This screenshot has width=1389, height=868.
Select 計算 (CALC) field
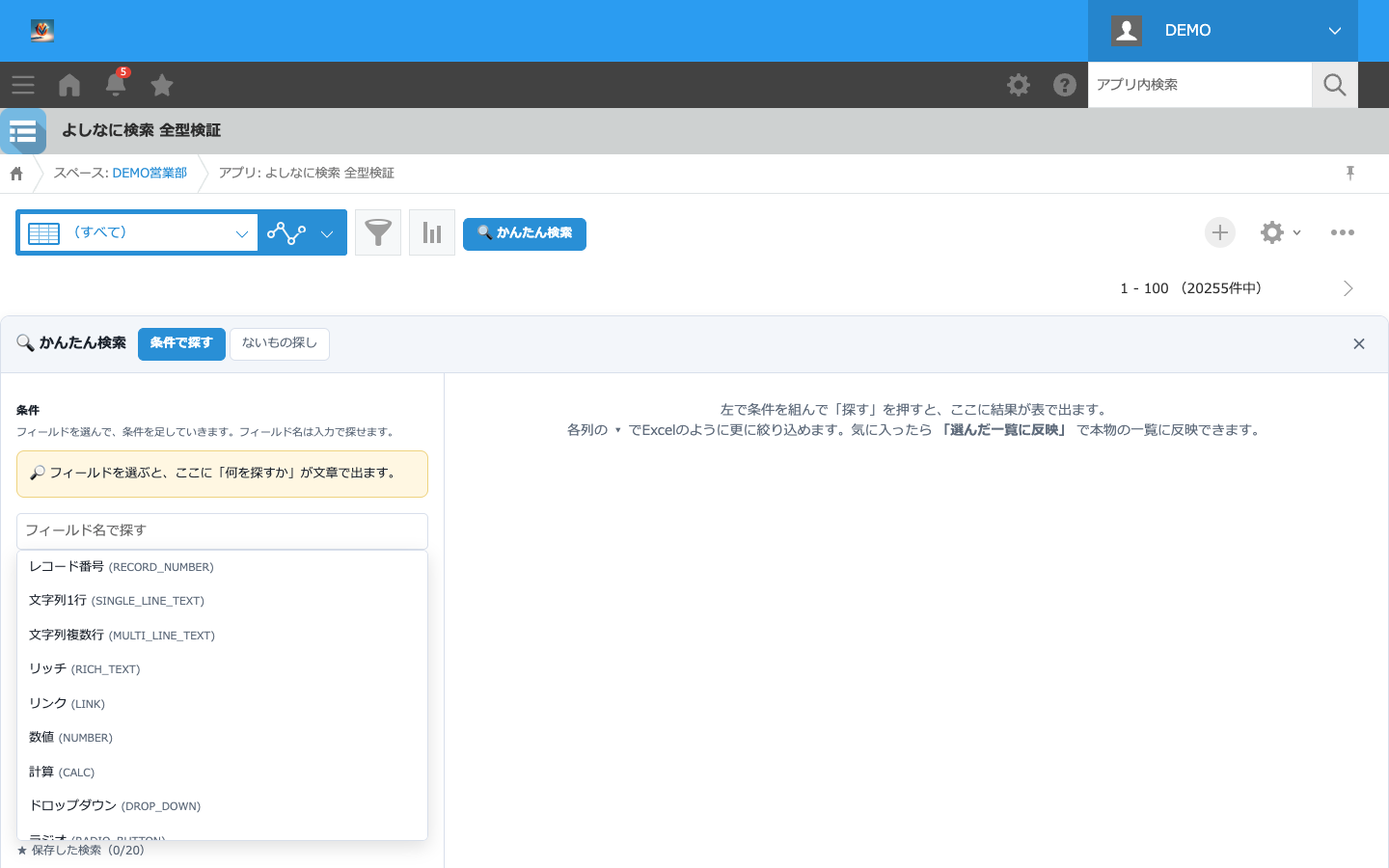click(222, 773)
